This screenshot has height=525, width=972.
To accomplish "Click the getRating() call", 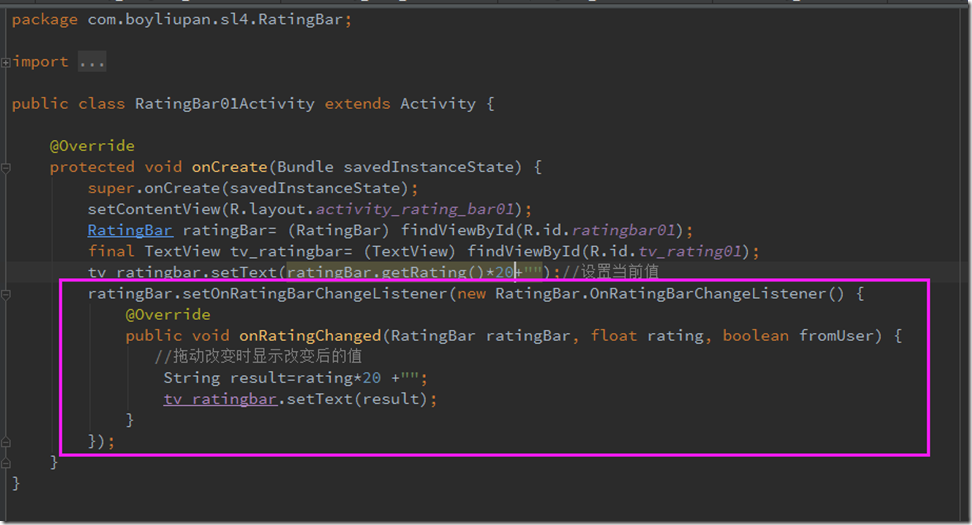I will point(433,272).
